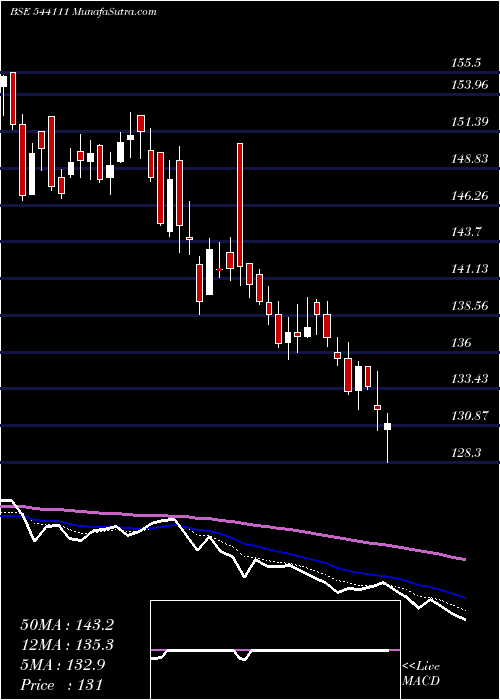Click the last white candlestick near 130.87
Viewport: 500px width, 700px height.
click(388, 426)
